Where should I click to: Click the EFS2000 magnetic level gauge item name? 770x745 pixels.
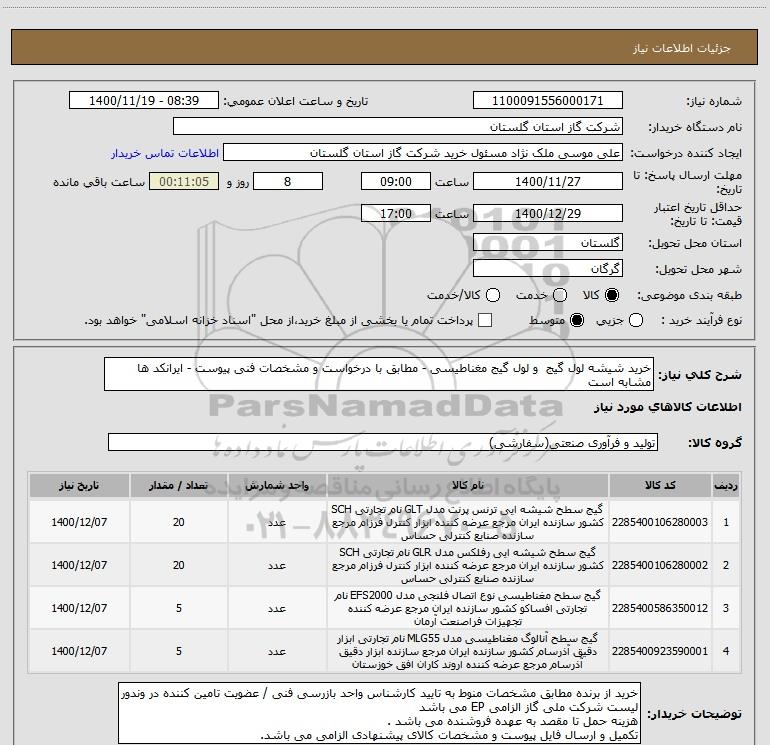[468, 608]
